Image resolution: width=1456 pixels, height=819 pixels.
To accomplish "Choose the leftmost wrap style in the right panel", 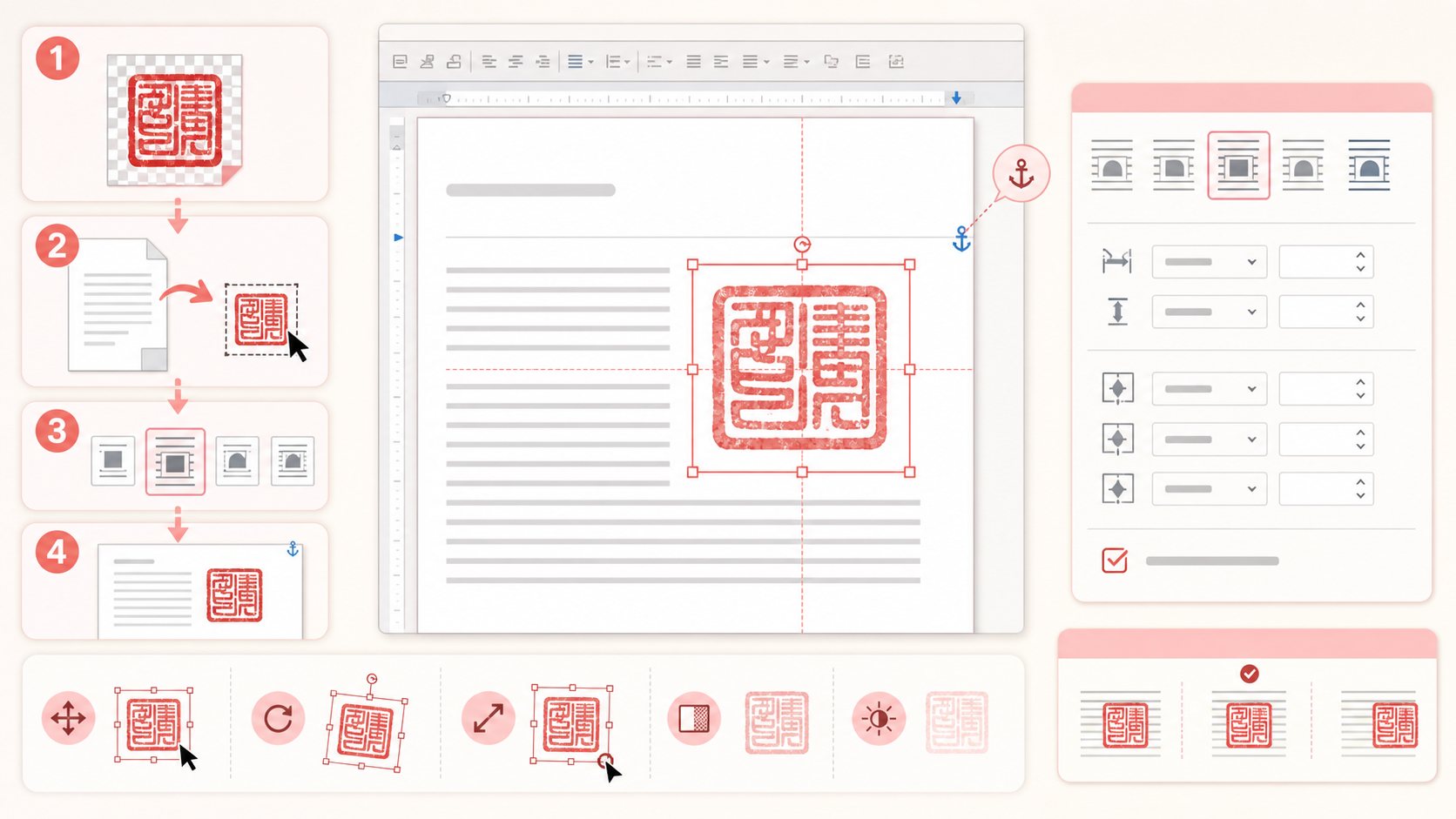I will coord(1112,165).
